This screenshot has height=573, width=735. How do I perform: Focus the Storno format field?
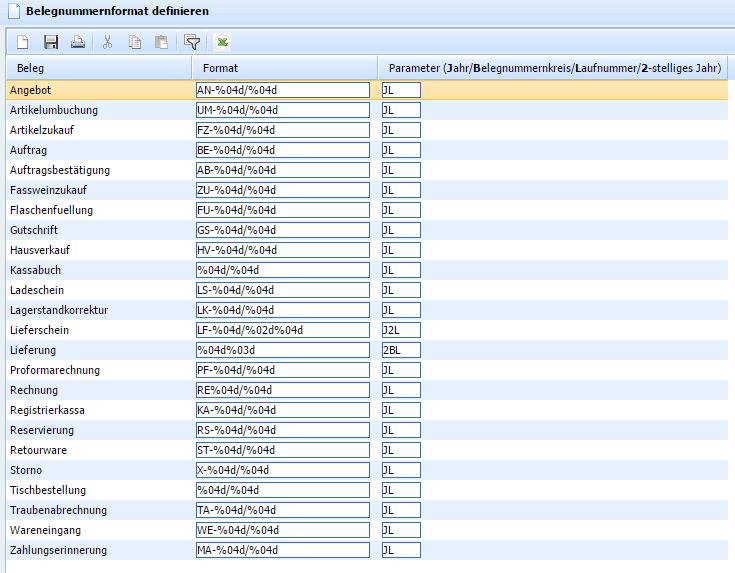click(x=283, y=470)
